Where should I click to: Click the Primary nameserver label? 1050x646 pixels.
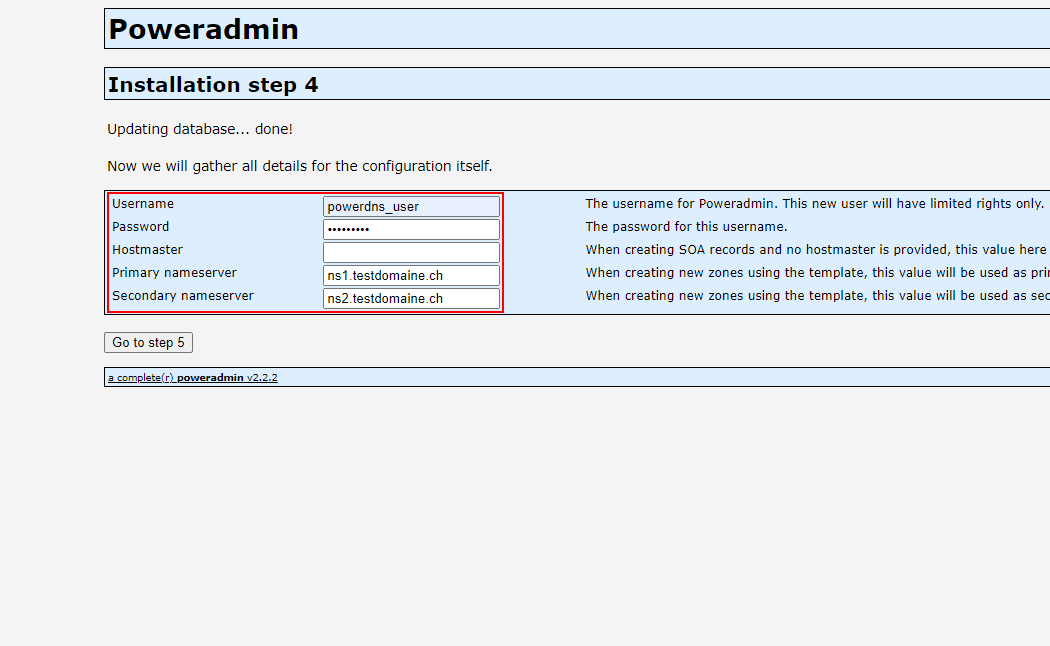pyautogui.click(x=174, y=272)
